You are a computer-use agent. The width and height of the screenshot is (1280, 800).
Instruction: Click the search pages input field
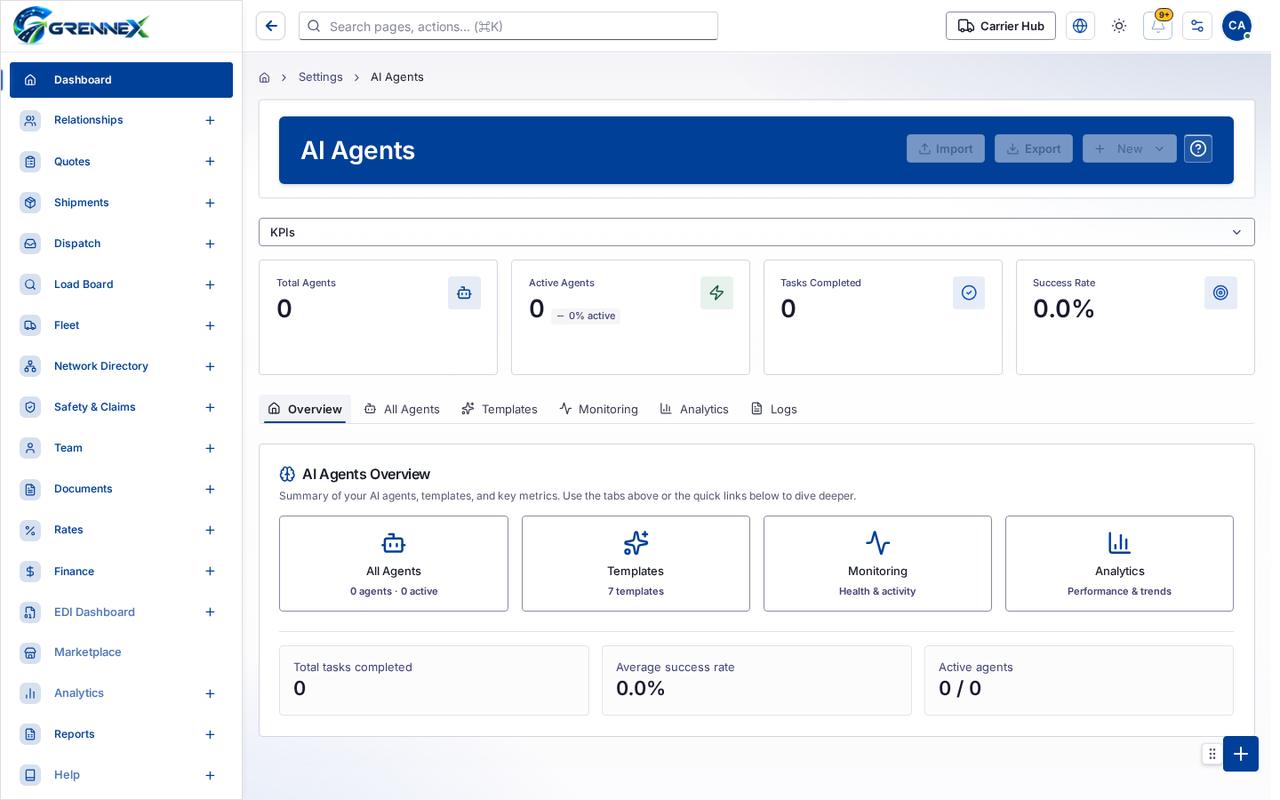(508, 26)
